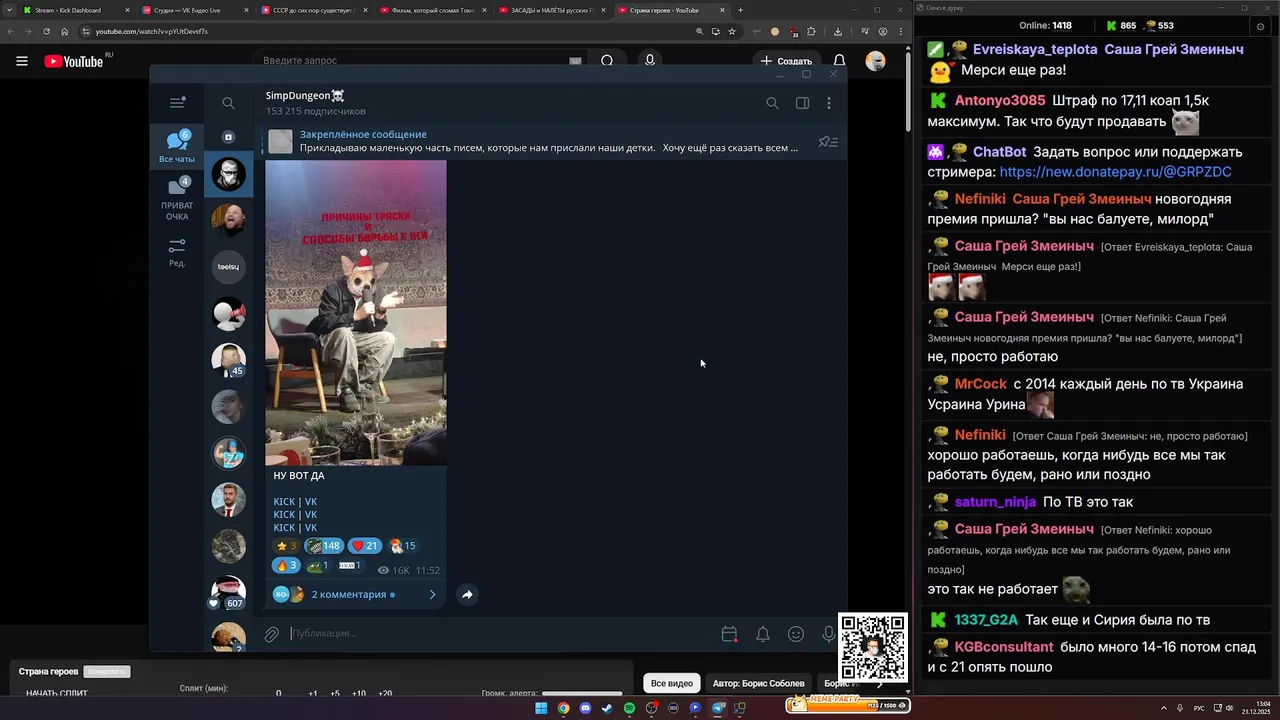
Task: Click the address bar youtube.com URL
Action: pos(152,31)
